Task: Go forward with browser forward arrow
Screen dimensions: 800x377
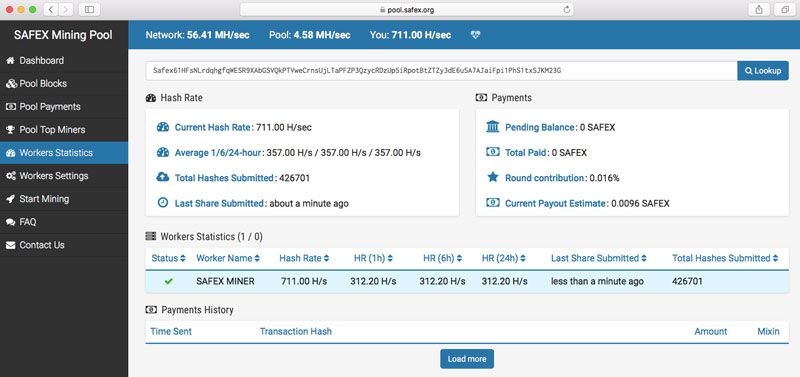Action: pyautogui.click(x=66, y=10)
